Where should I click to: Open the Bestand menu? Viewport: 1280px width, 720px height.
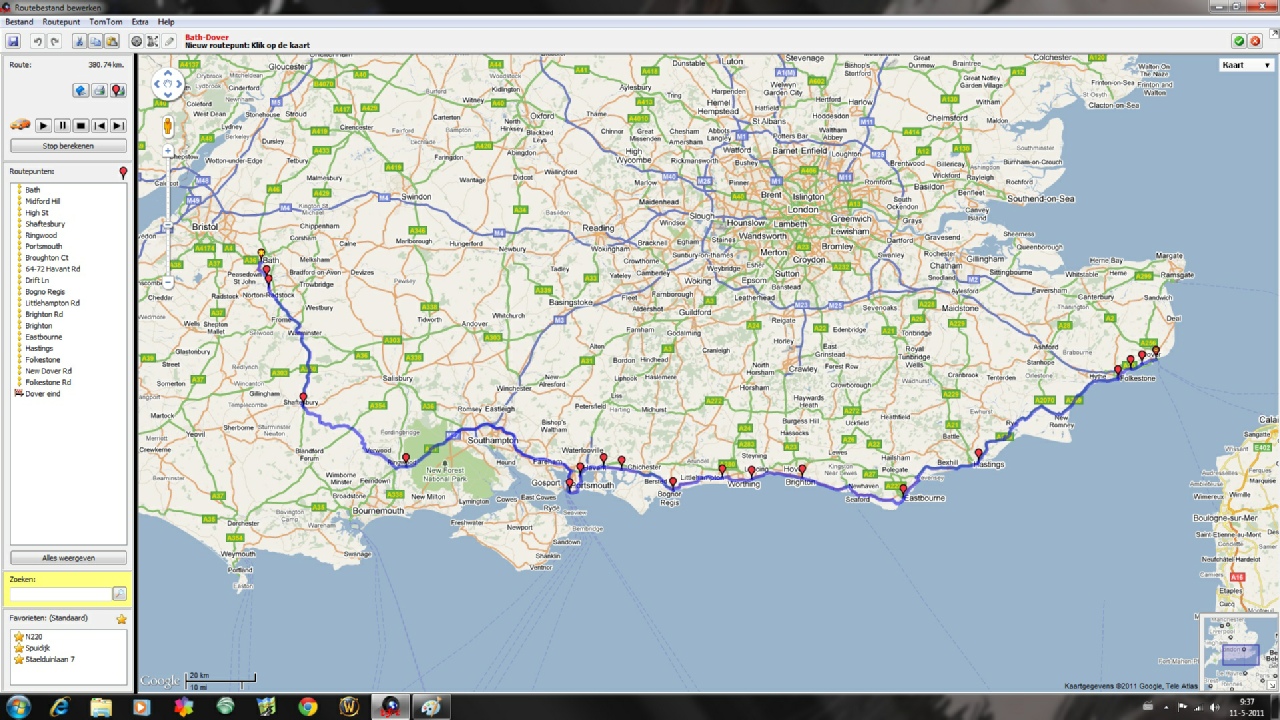19,22
